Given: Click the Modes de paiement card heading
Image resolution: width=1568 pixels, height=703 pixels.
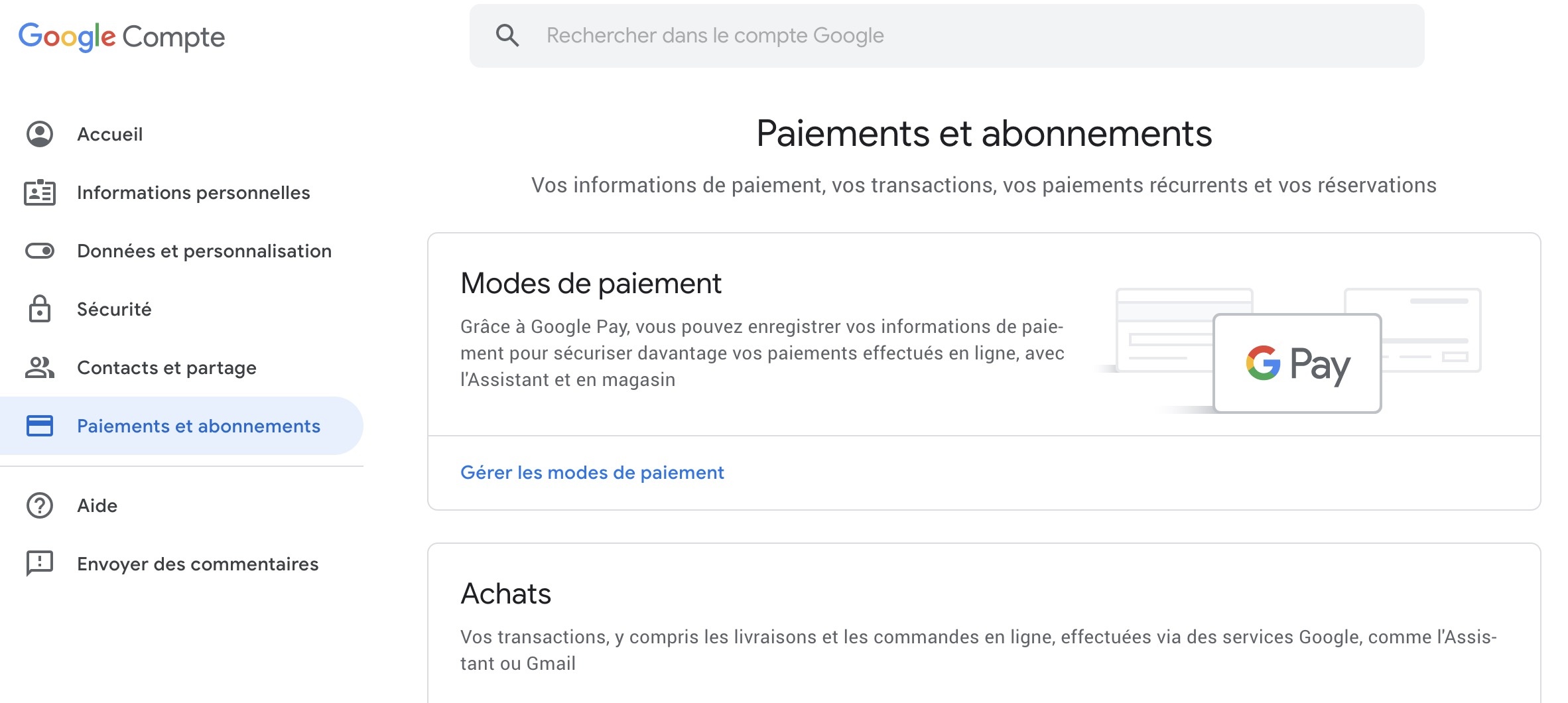Looking at the screenshot, I should [x=591, y=283].
